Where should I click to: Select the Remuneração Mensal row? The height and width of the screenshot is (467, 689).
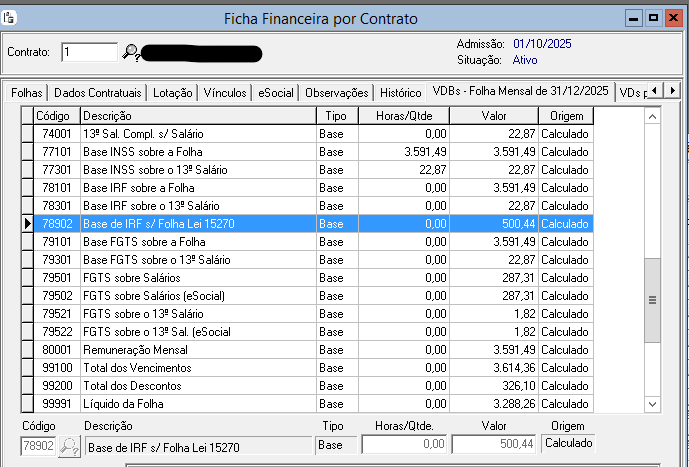(198, 351)
